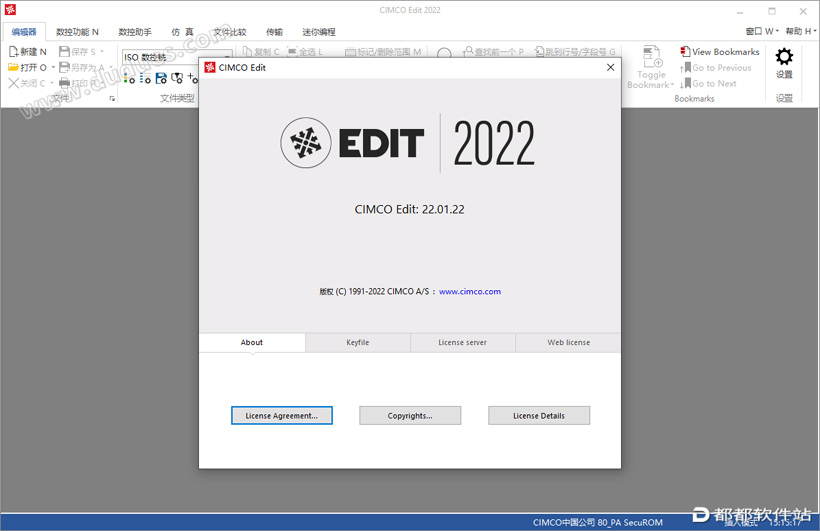Expand the 关闭 C dropdown arrow

pos(52,83)
